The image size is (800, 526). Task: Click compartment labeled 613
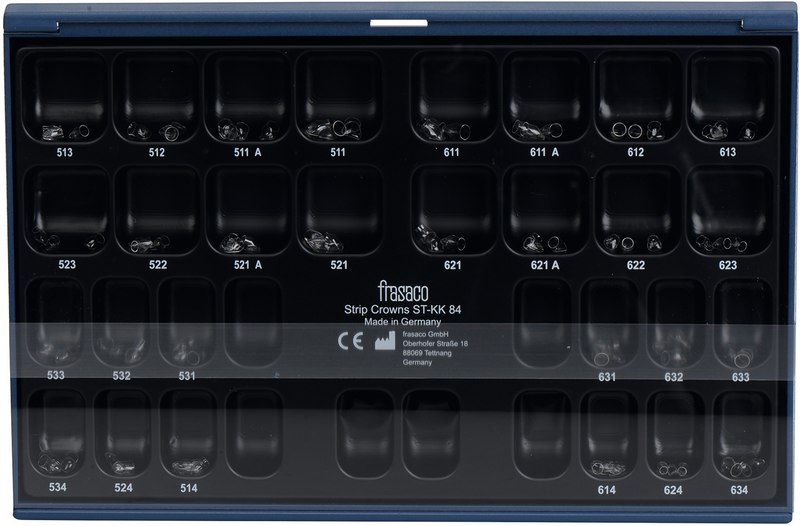click(727, 98)
